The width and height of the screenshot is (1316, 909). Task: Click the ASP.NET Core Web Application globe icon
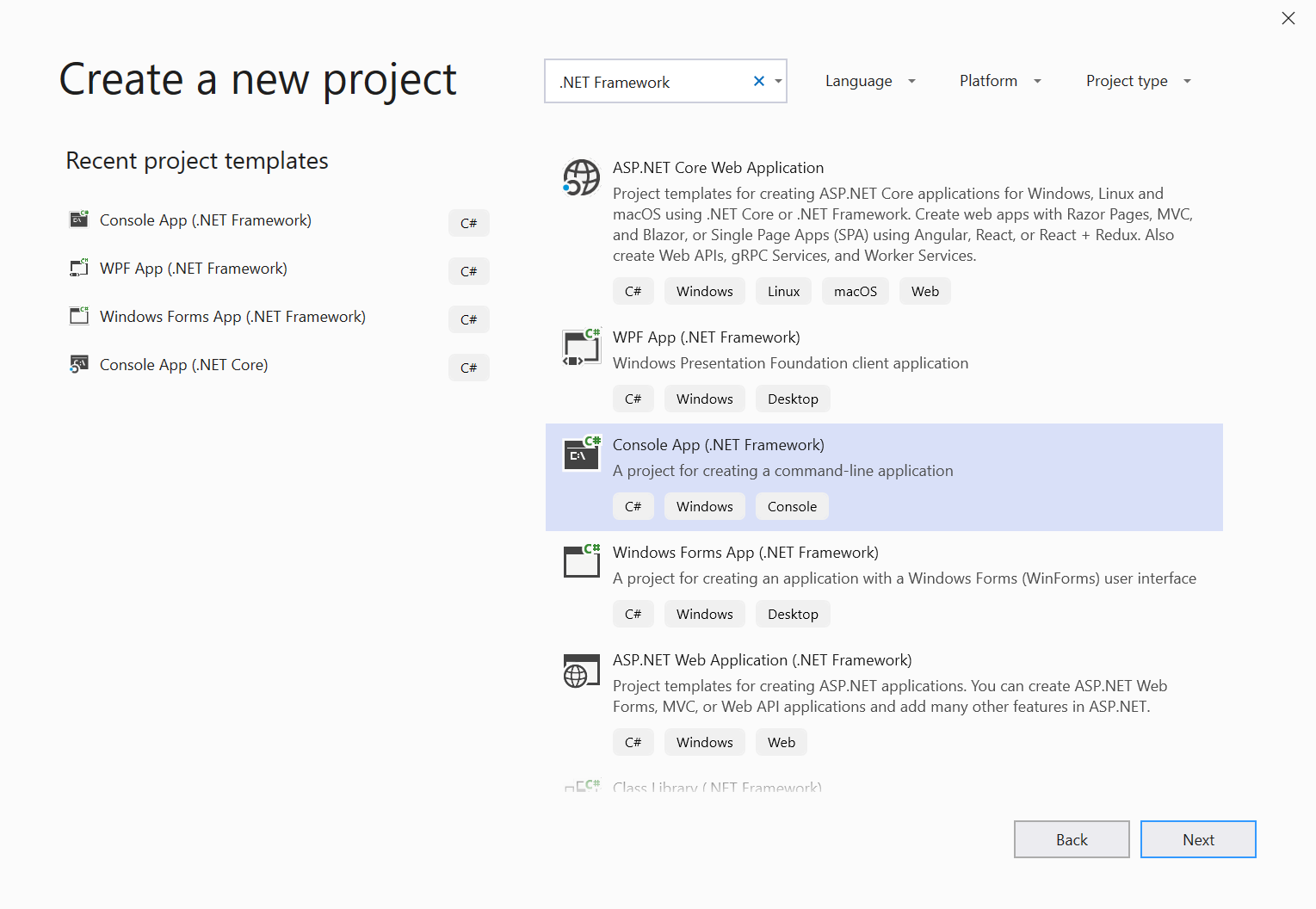click(x=581, y=178)
